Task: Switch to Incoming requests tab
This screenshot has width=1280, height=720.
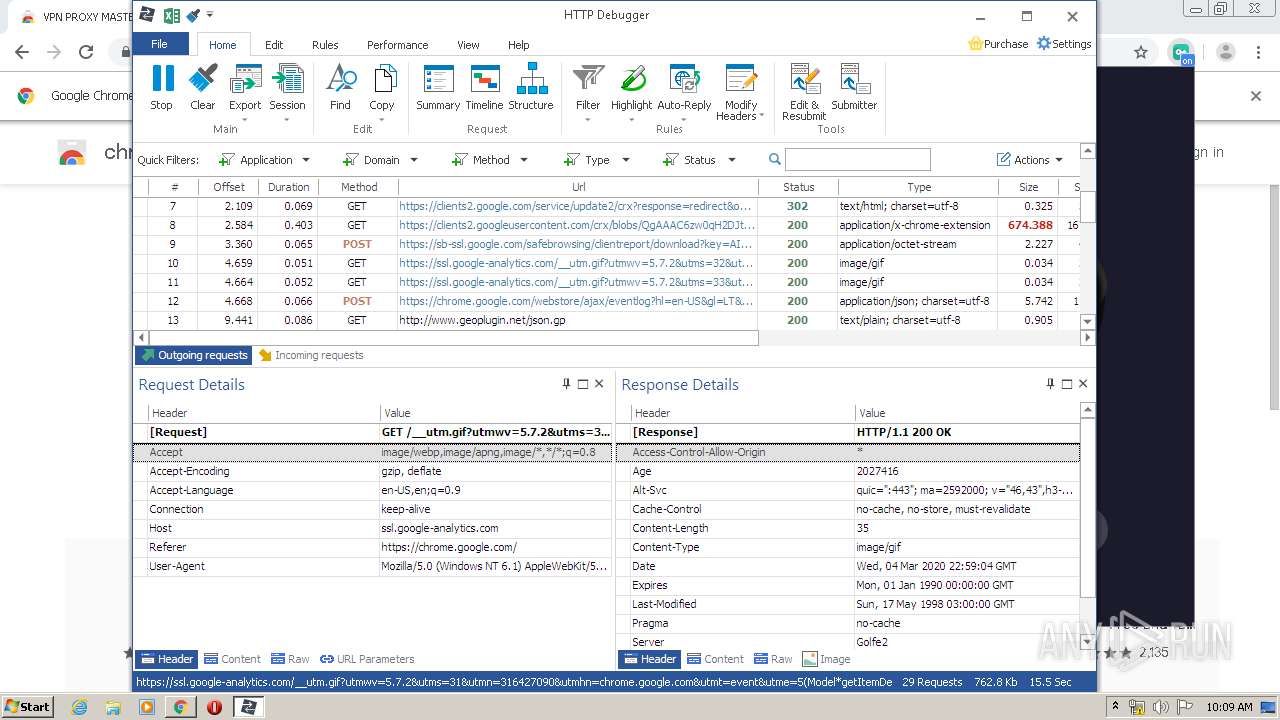Action: tap(311, 355)
